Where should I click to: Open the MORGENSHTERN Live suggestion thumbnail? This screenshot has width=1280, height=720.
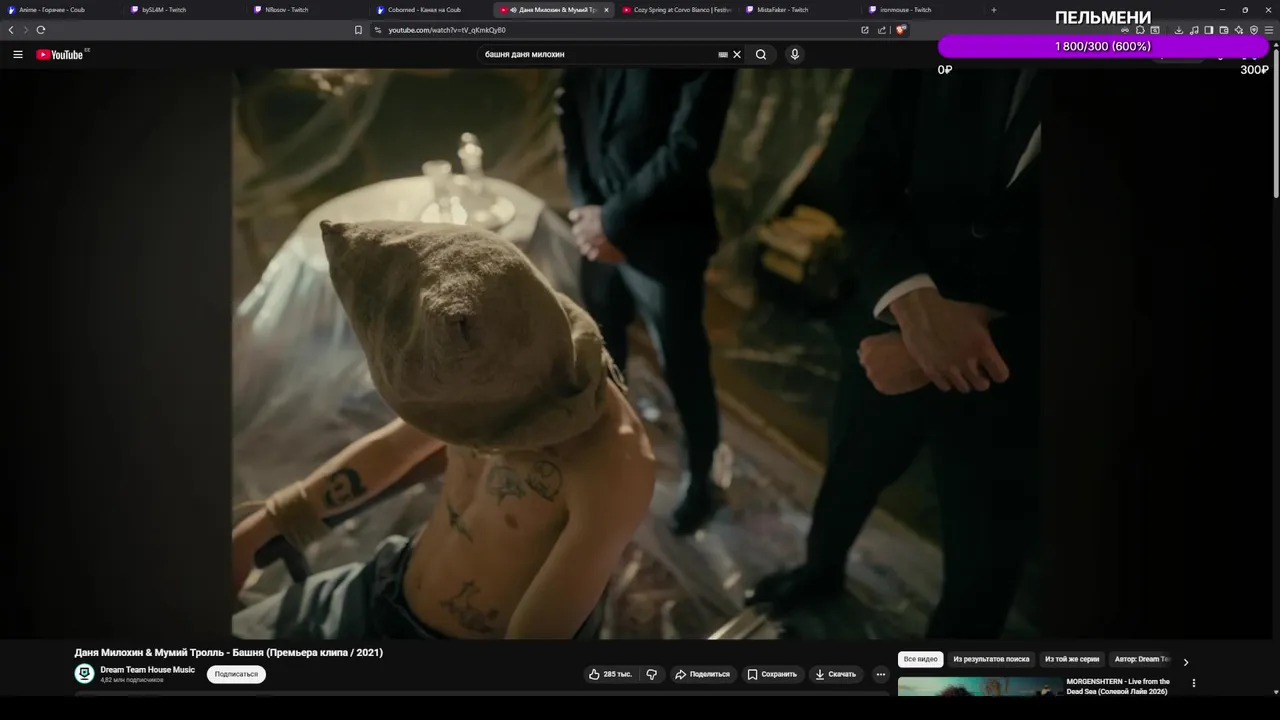(980, 687)
